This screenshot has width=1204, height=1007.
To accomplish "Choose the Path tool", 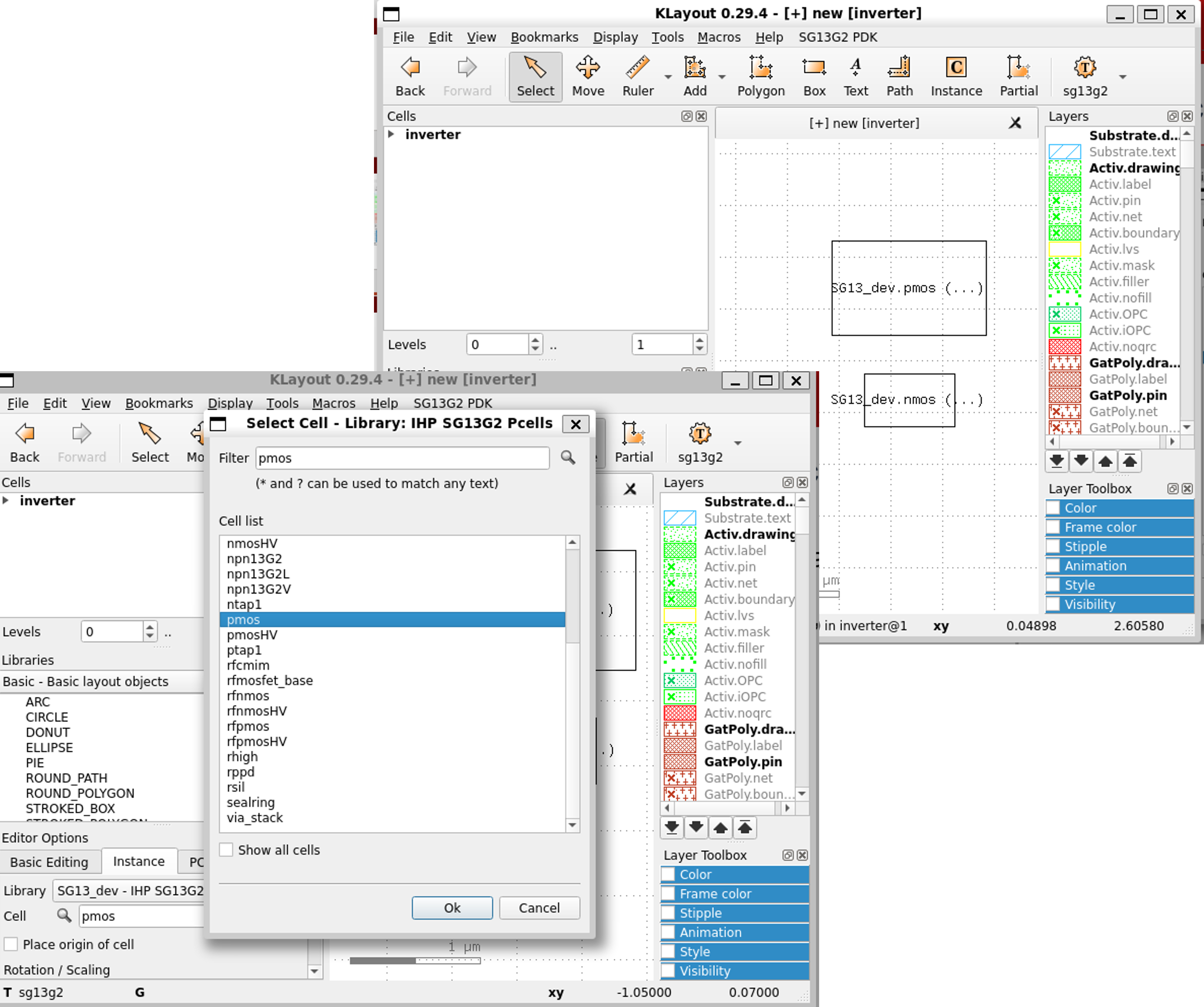I will click(899, 76).
